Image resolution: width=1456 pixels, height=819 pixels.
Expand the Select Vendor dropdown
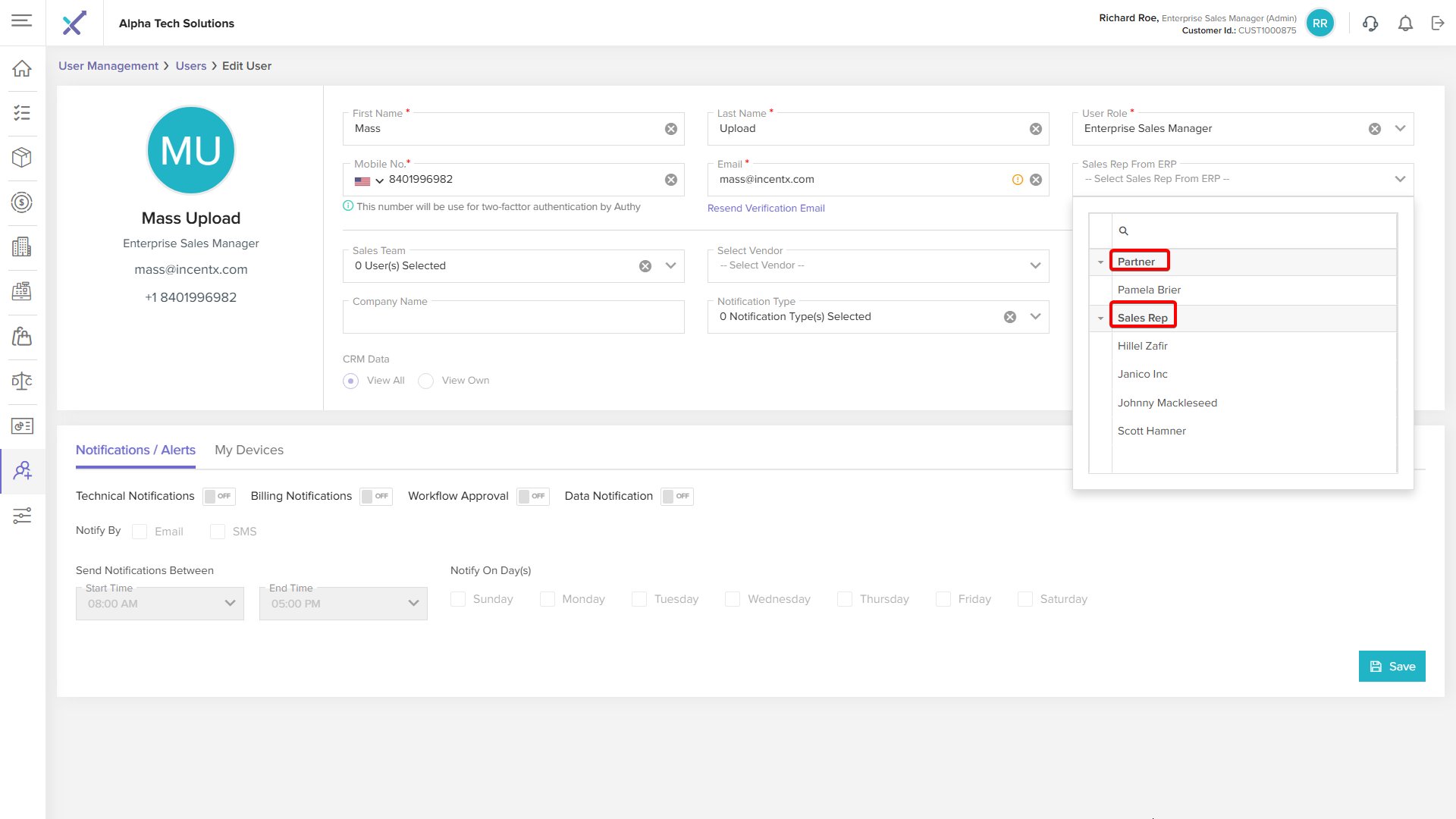(x=1035, y=265)
